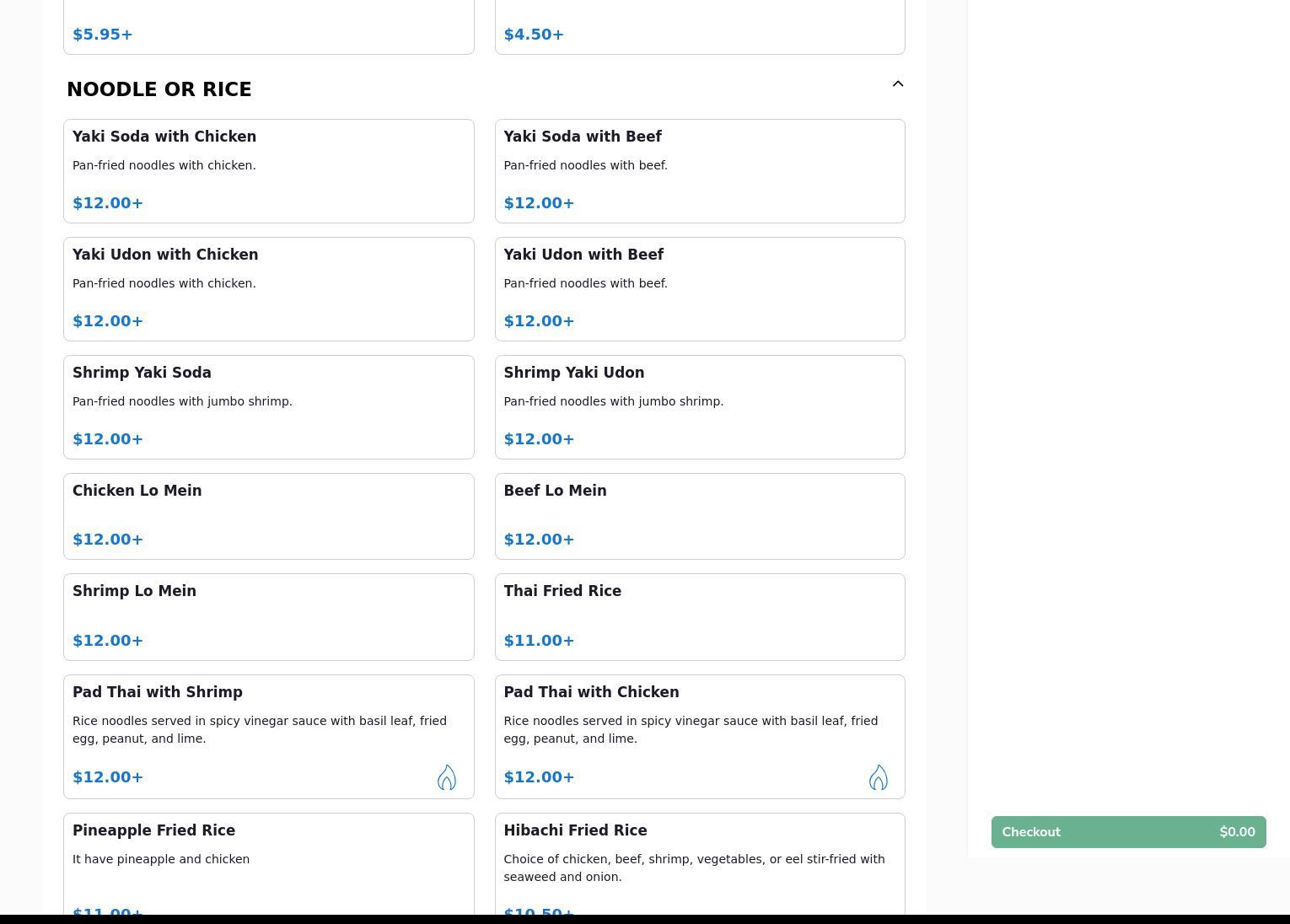This screenshot has width=1290, height=924.
Task: Open Yaki Udon with Chicken card
Action: click(x=268, y=289)
